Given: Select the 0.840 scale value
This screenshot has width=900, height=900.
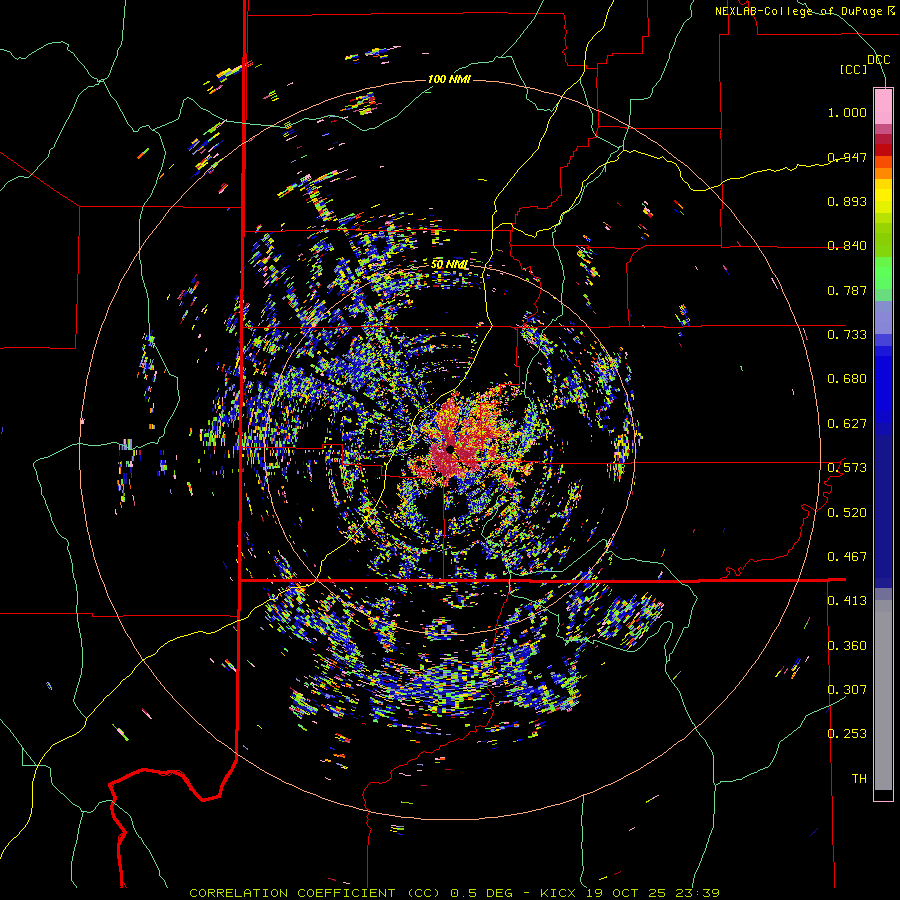Looking at the screenshot, I should tap(847, 245).
